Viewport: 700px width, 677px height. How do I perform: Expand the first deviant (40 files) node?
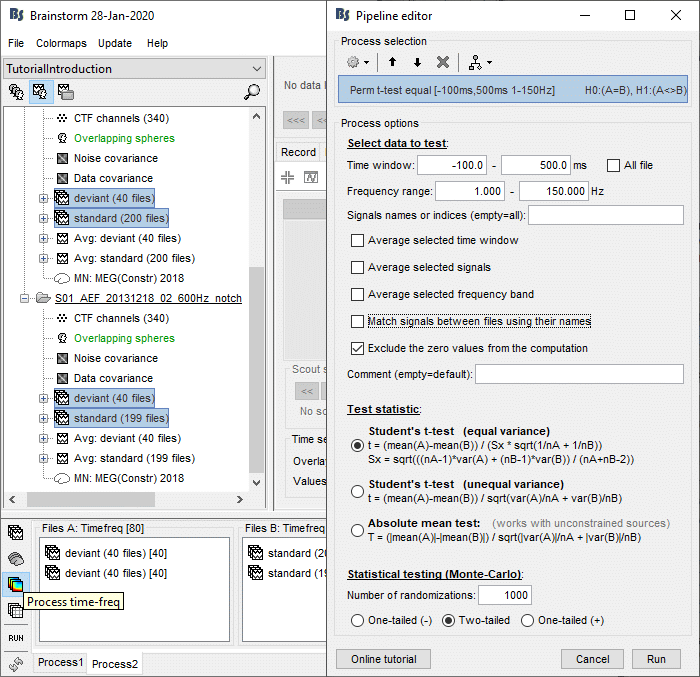[43, 198]
